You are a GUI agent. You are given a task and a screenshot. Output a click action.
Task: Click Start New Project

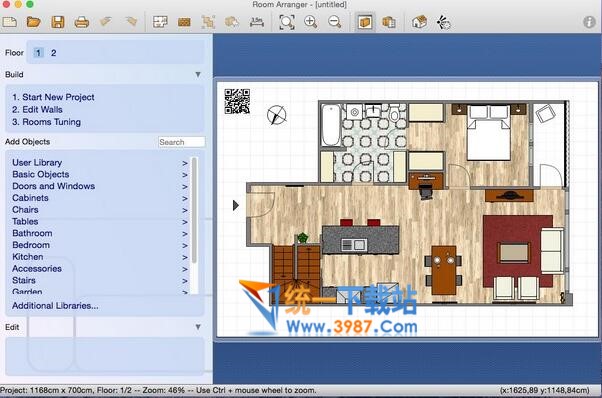[x=53, y=97]
